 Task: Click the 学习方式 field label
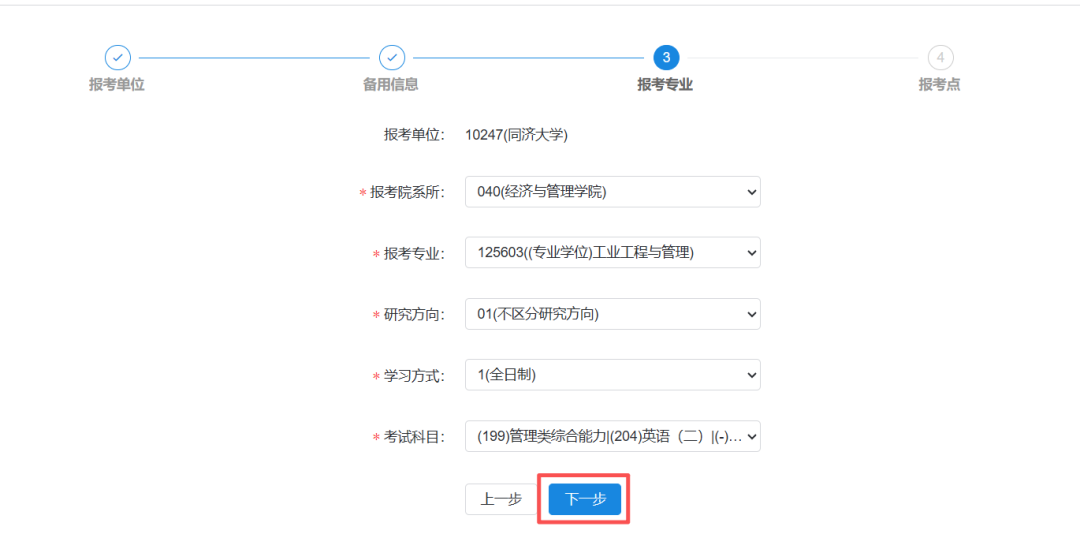point(414,376)
